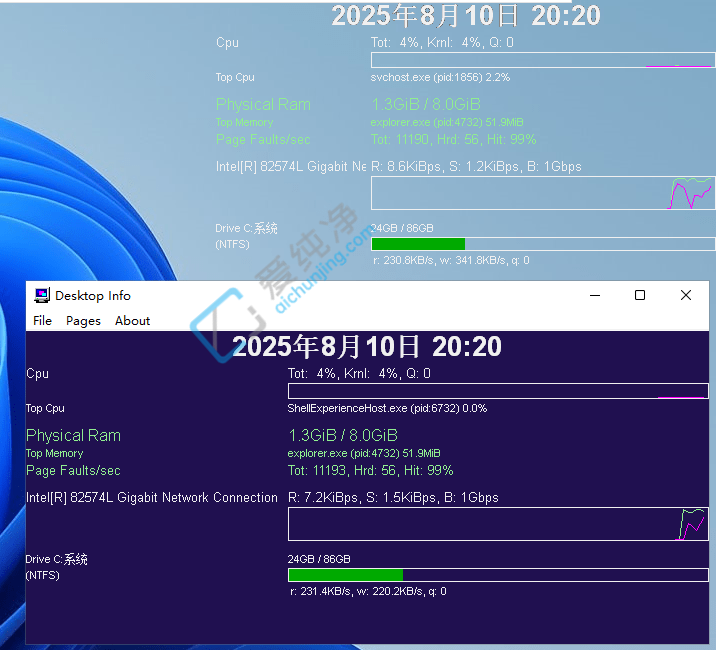
Task: Click 'R: 8.6KiBps' network rate on desktop overlay
Action: pos(406,166)
